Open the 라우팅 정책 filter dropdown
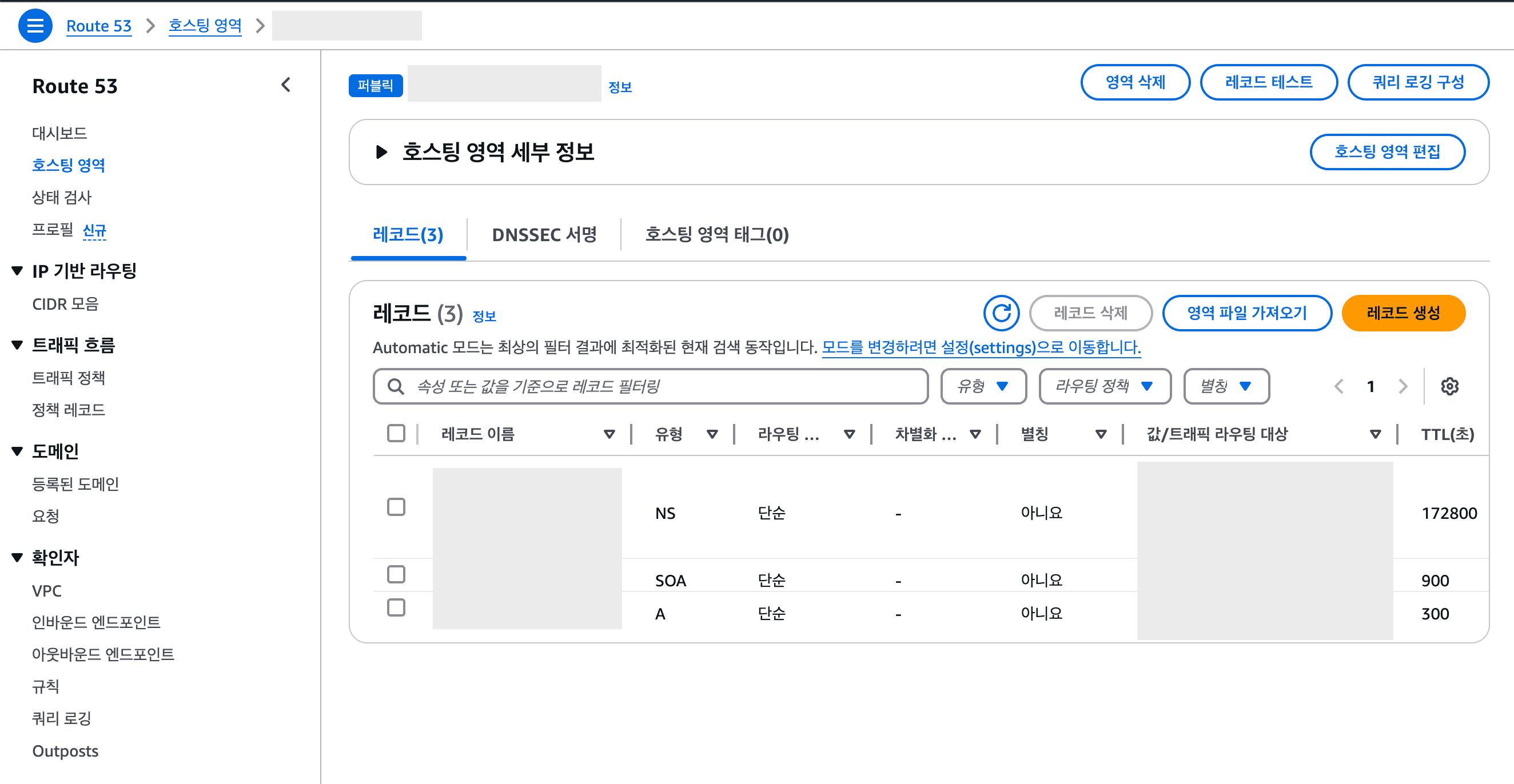1514x784 pixels. pyautogui.click(x=1105, y=386)
